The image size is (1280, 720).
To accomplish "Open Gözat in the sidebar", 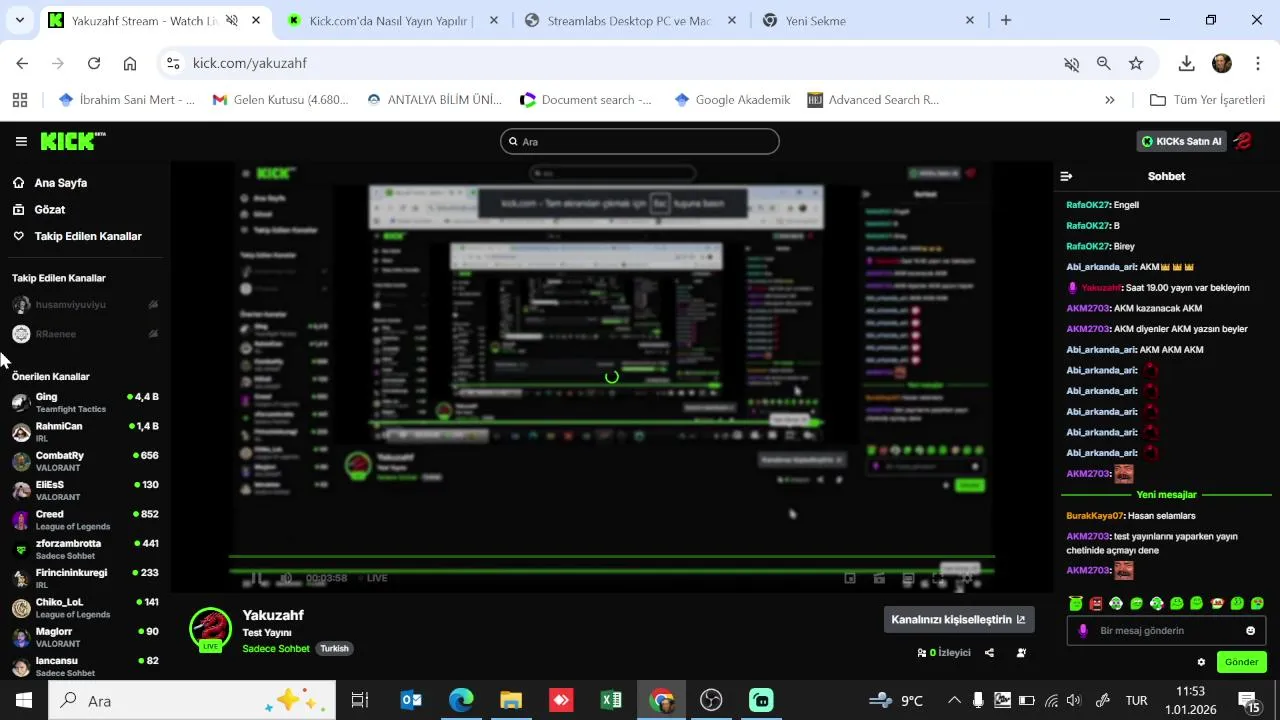I will coord(39,210).
